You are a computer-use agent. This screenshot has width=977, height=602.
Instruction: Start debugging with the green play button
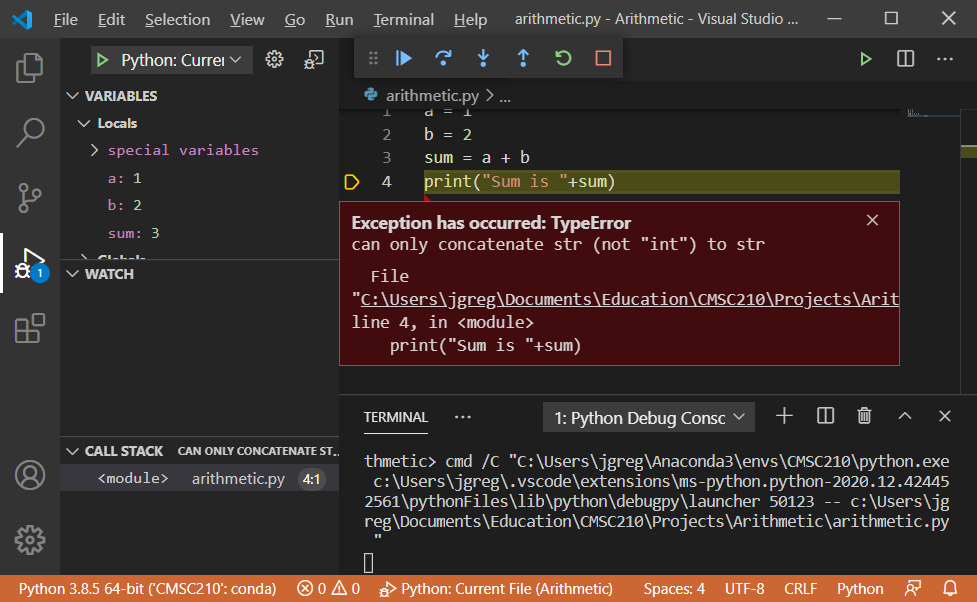pyautogui.click(x=103, y=60)
